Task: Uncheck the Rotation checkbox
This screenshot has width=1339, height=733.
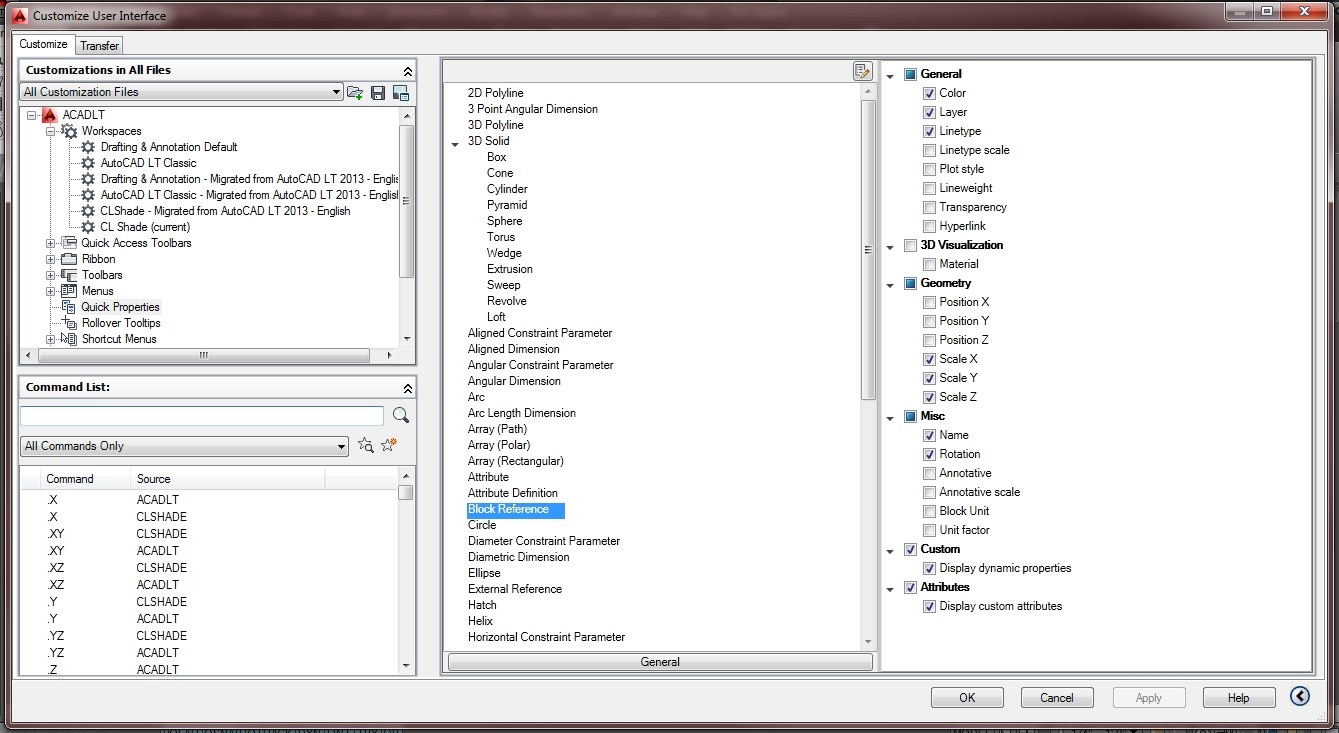Action: [x=930, y=454]
